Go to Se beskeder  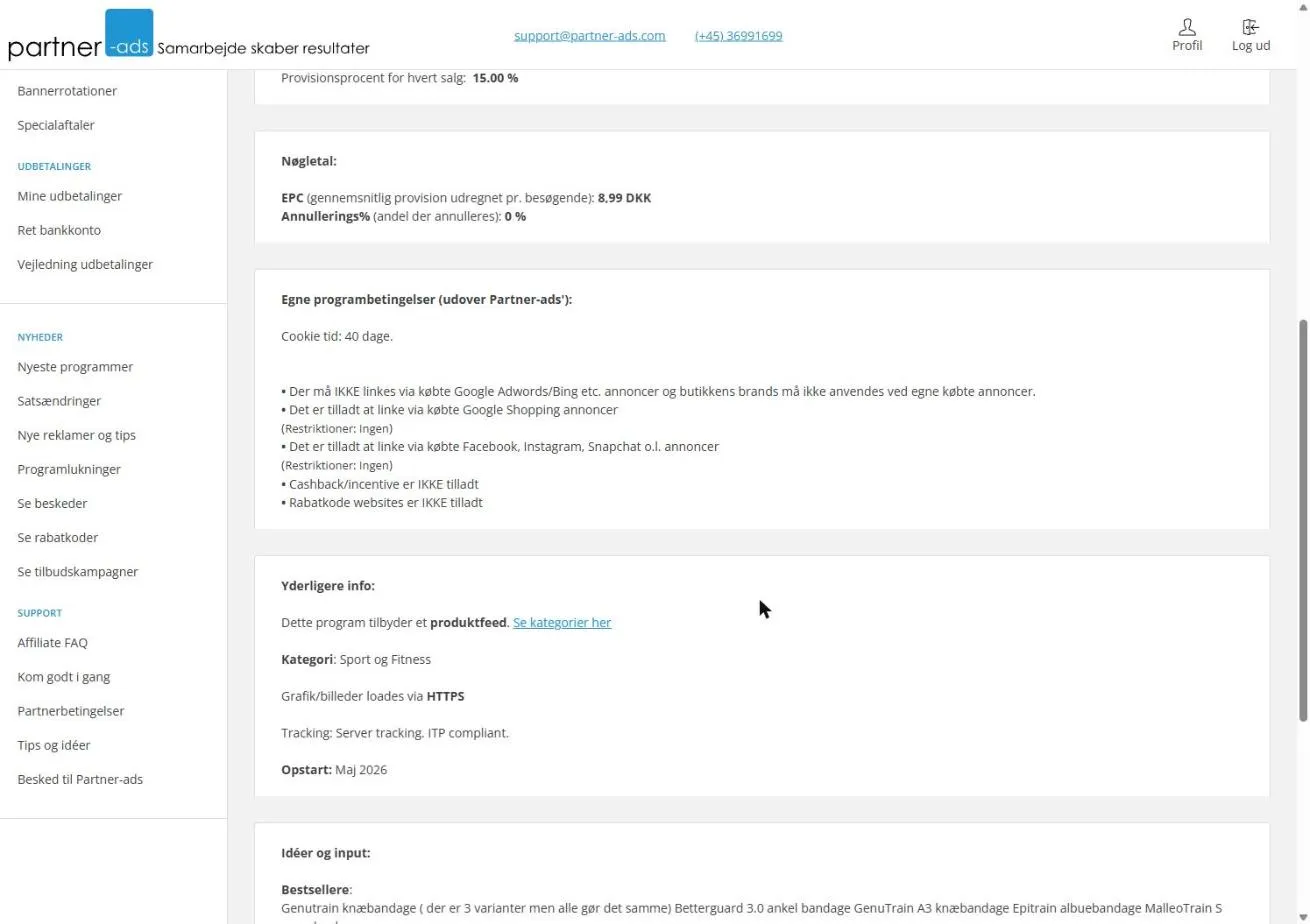pyautogui.click(x=52, y=503)
